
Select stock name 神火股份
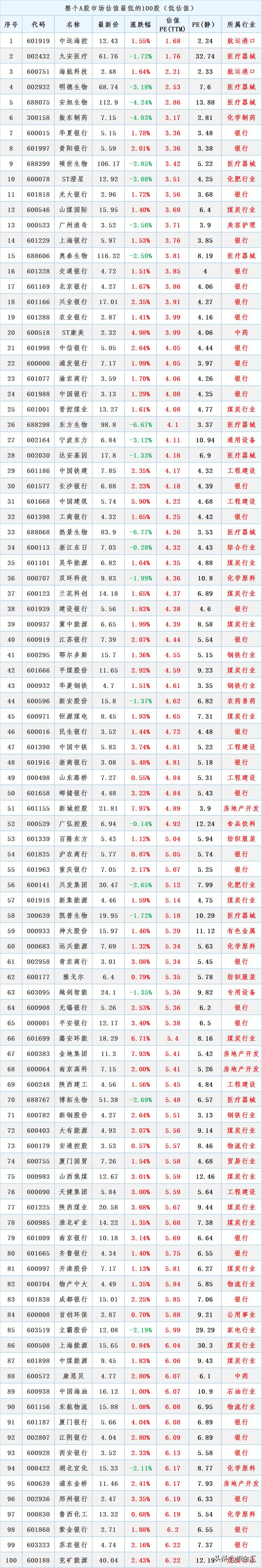coord(73,931)
